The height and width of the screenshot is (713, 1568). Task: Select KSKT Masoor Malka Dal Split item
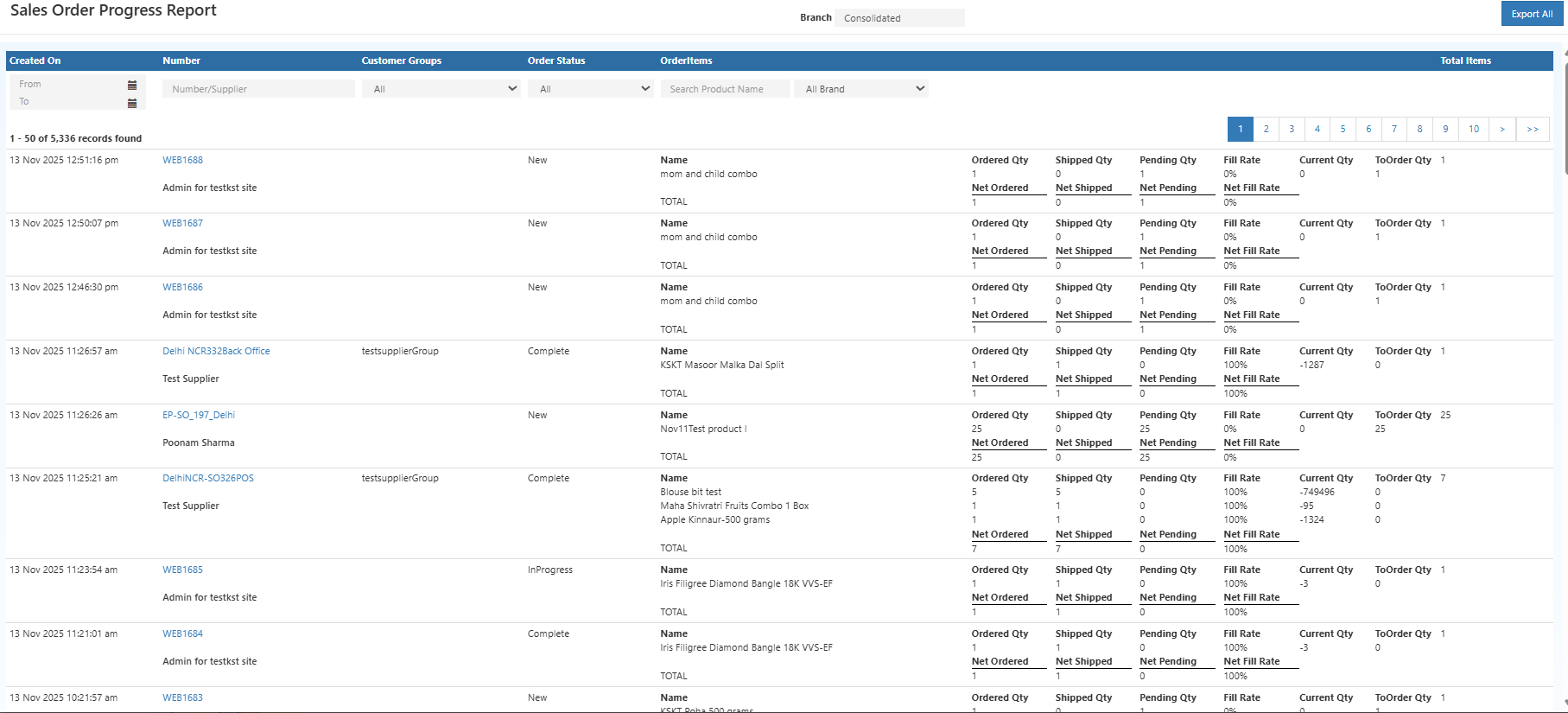(722, 365)
